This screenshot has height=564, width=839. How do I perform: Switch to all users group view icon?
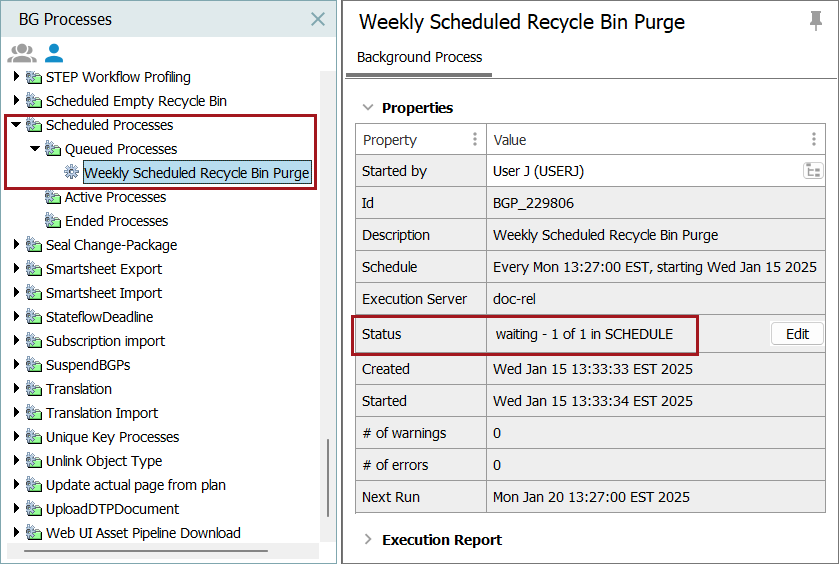(x=21, y=53)
